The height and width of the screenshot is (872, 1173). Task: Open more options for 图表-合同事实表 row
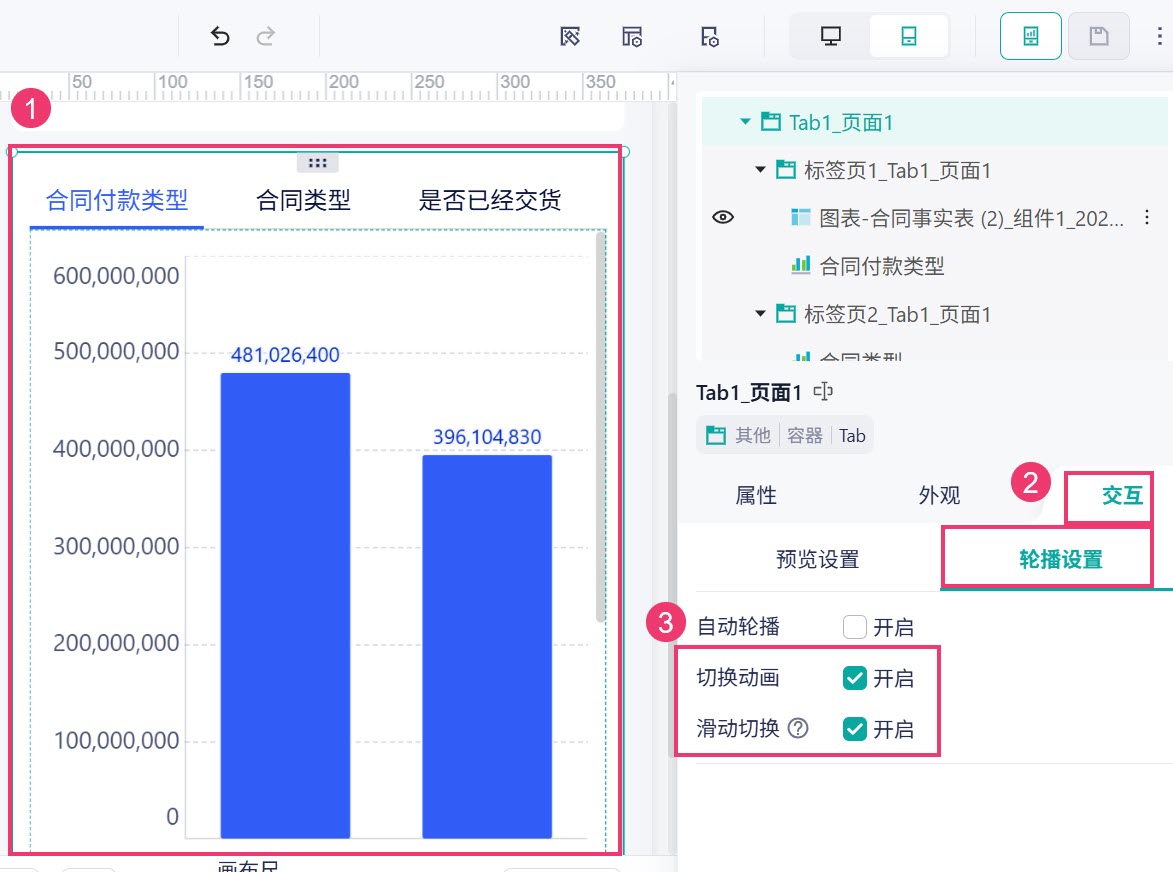click(1147, 218)
